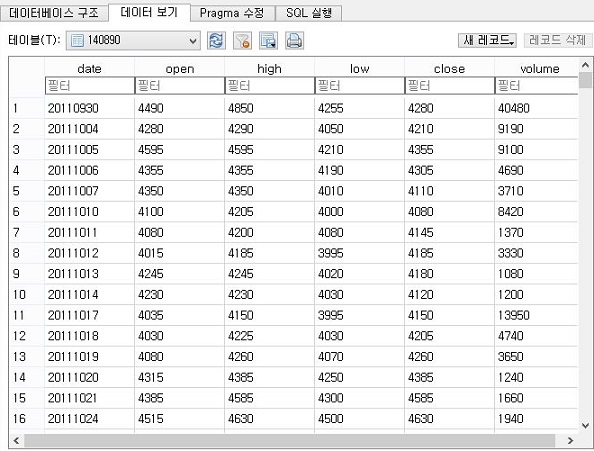Print the table data icon

pos(294,41)
